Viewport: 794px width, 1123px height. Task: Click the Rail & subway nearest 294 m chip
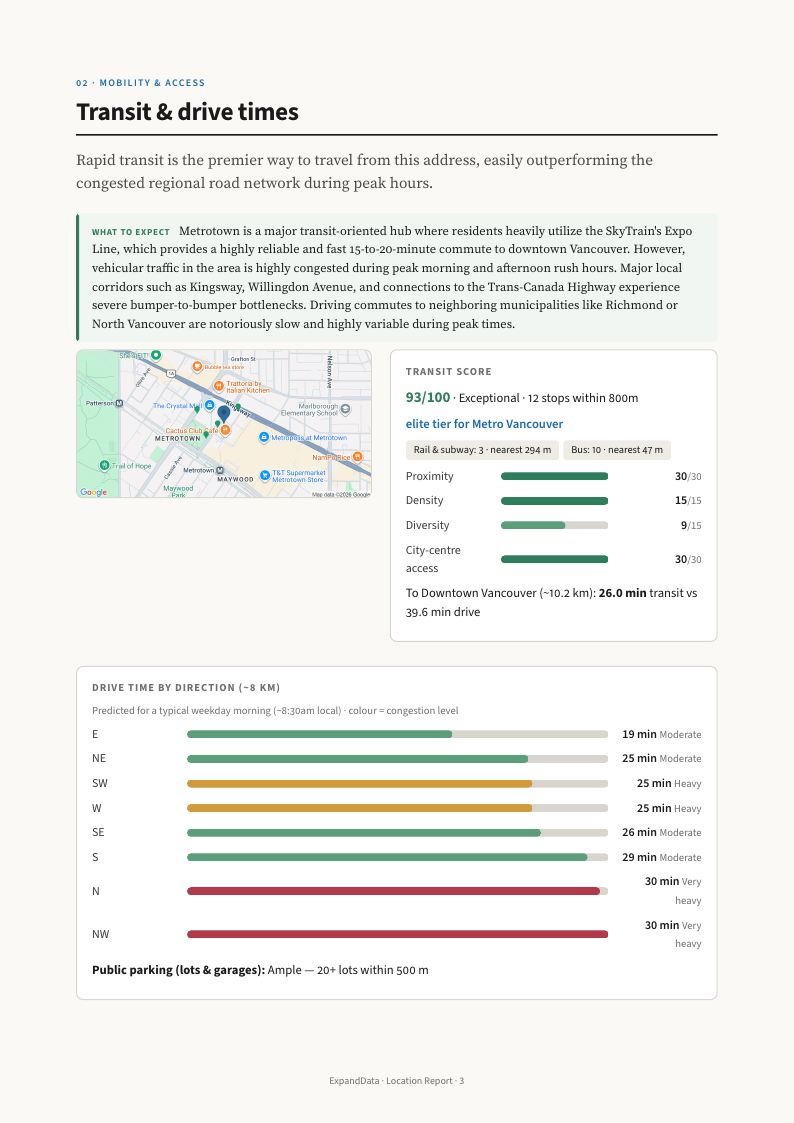pyautogui.click(x=483, y=450)
